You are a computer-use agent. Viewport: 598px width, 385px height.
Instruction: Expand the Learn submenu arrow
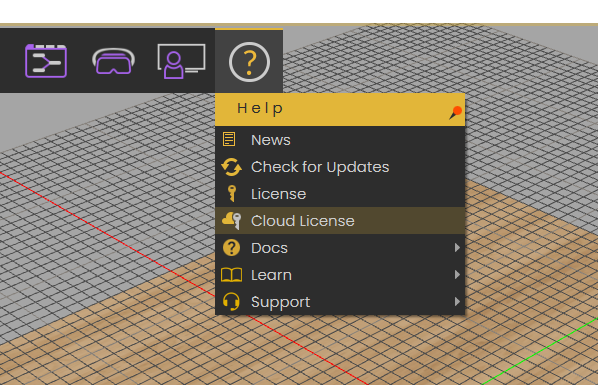tap(457, 275)
